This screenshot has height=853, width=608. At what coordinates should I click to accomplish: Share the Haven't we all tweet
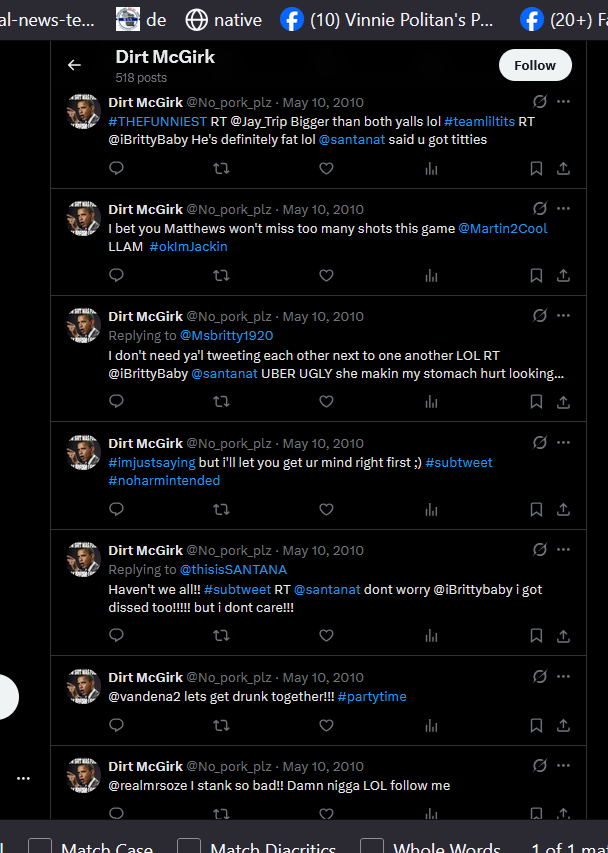(563, 636)
